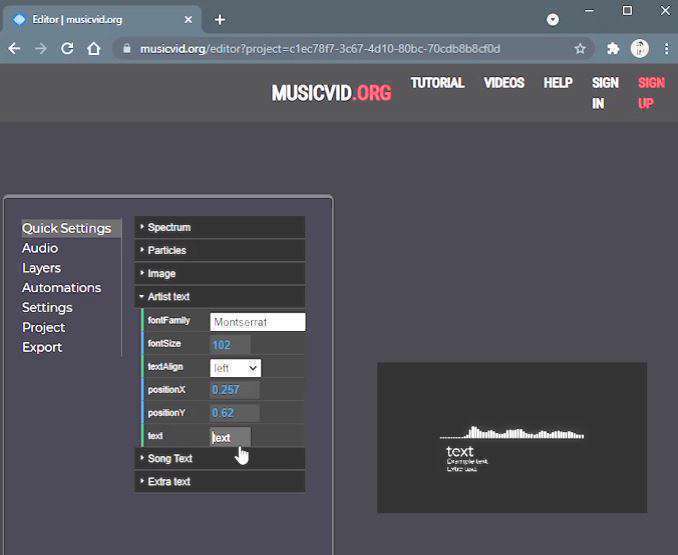This screenshot has height=555, width=678.
Task: Open the Automations section
Action: (61, 288)
